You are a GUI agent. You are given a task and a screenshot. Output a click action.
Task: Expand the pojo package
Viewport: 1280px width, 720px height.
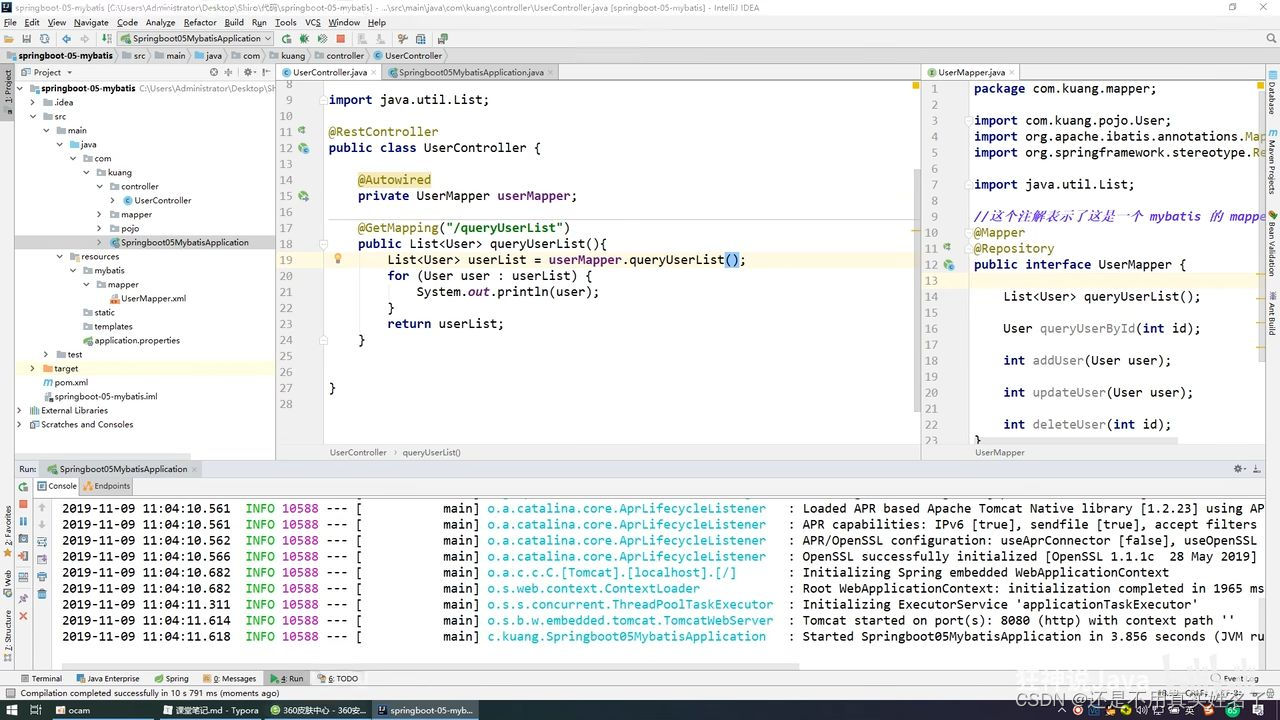click(x=100, y=228)
